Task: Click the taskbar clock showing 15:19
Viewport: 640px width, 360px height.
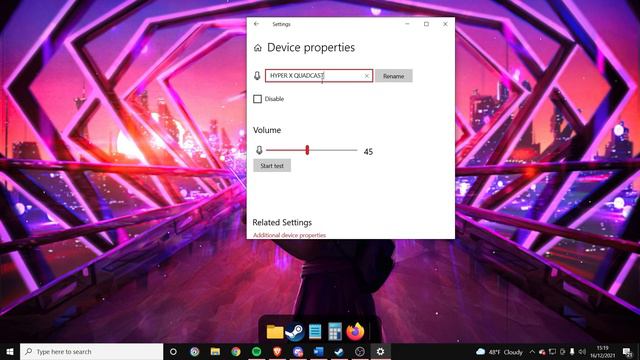Action: coord(602,352)
